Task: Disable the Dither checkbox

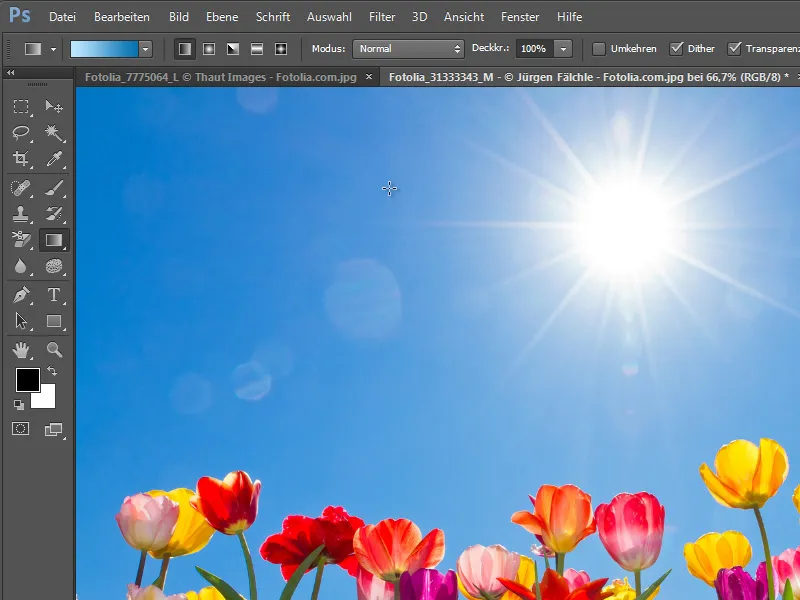Action: (676, 49)
